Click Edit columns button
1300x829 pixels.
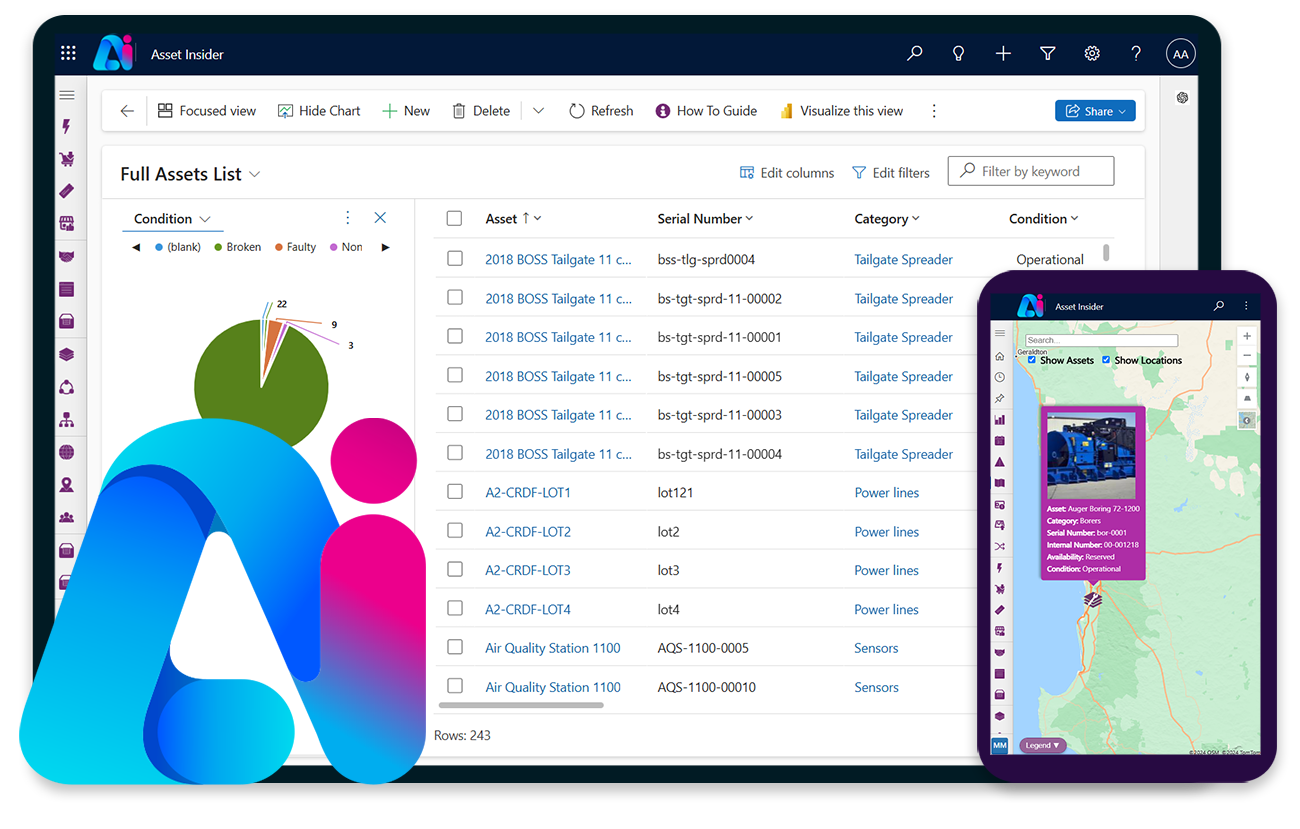point(787,173)
